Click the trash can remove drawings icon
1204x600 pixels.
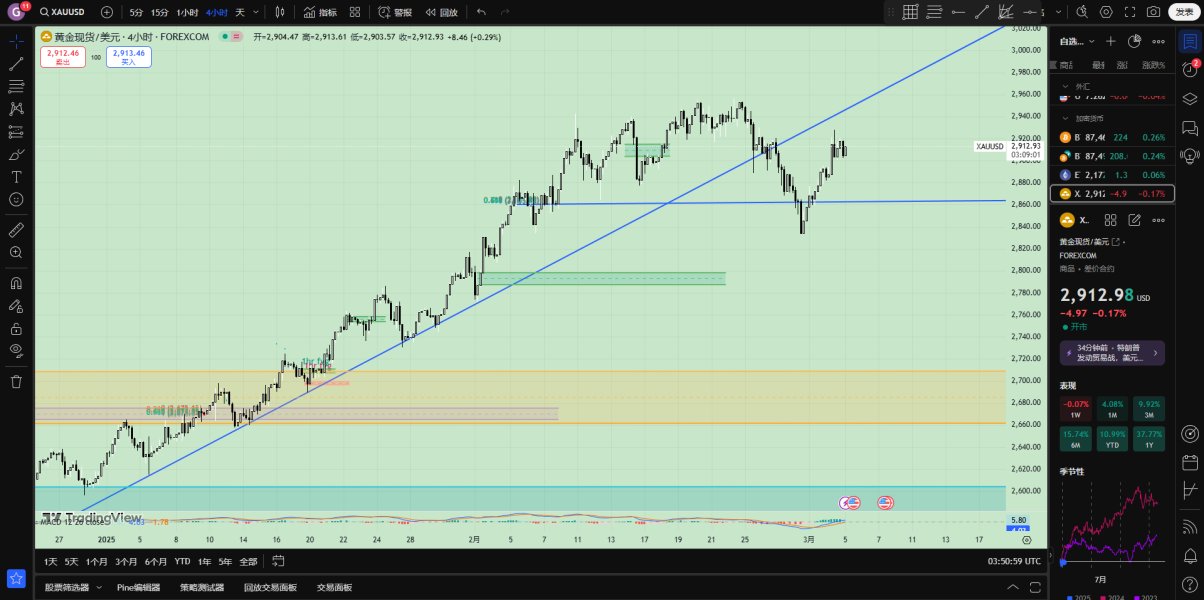coord(16,381)
